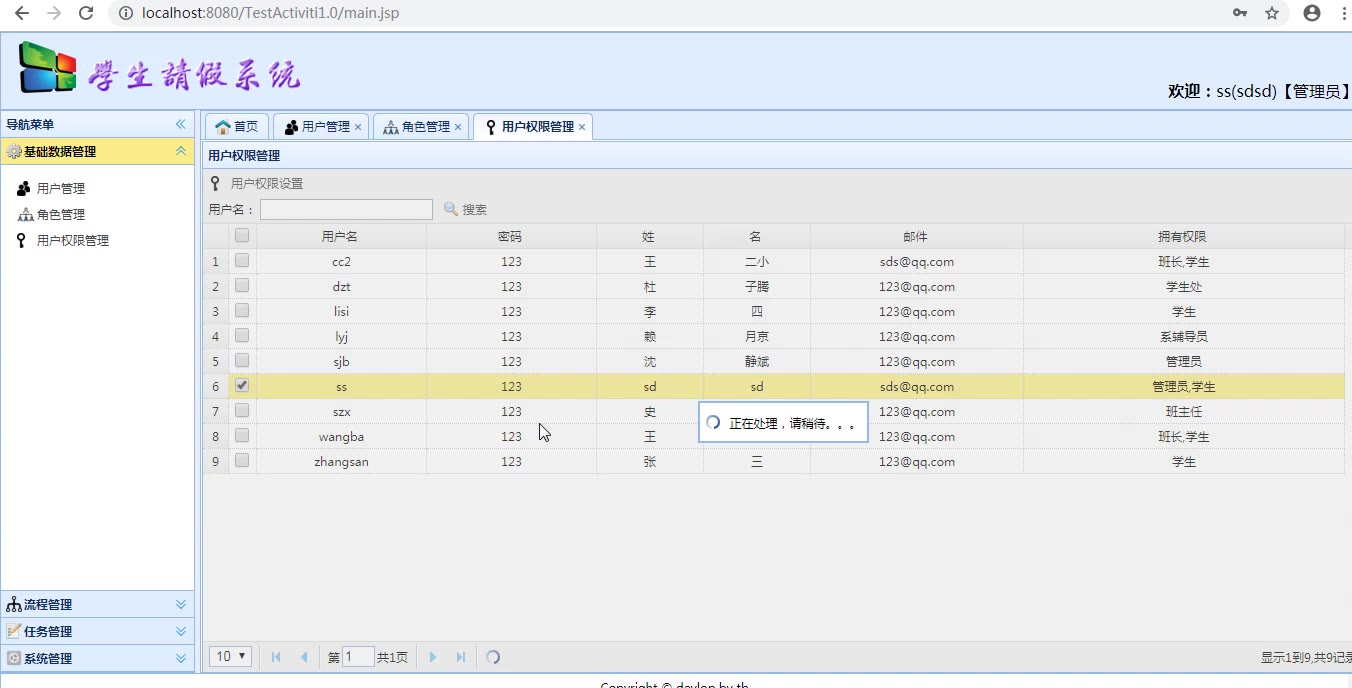
Task: Open 角色管理 in the sidebar tree
Action: coord(60,214)
